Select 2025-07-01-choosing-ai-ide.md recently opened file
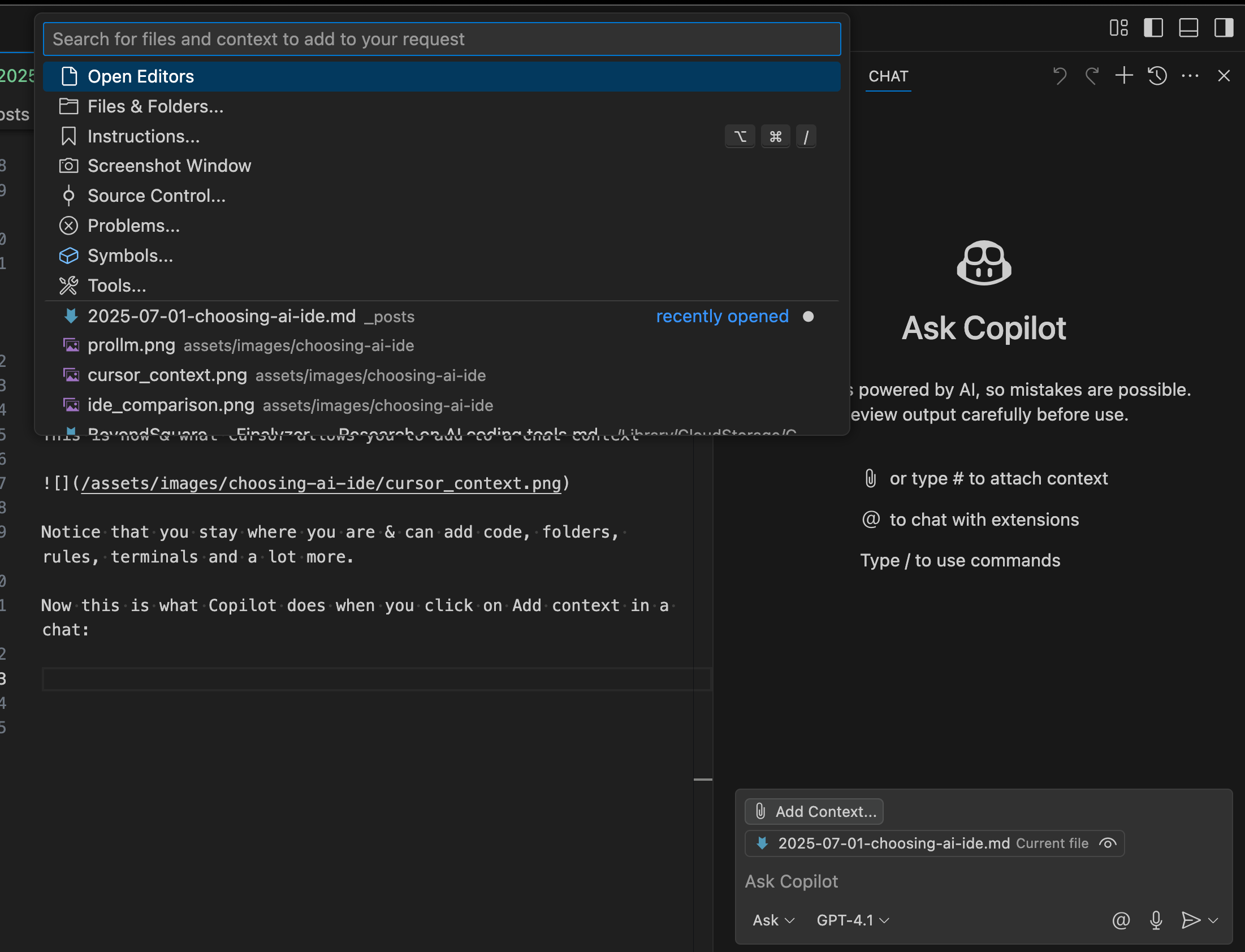The width and height of the screenshot is (1245, 952). [x=442, y=316]
